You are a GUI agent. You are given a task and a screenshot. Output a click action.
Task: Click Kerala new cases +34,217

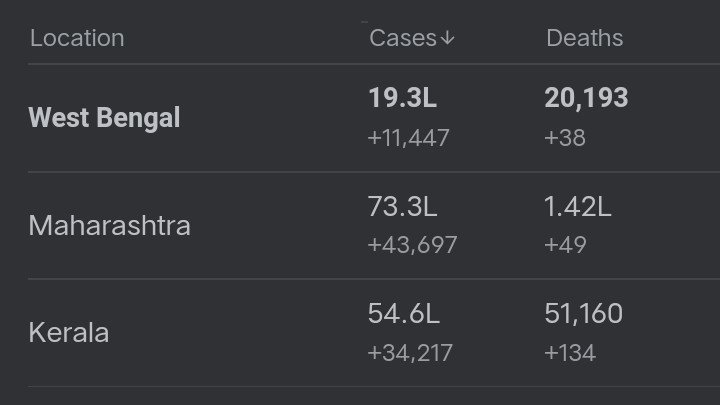[410, 352]
